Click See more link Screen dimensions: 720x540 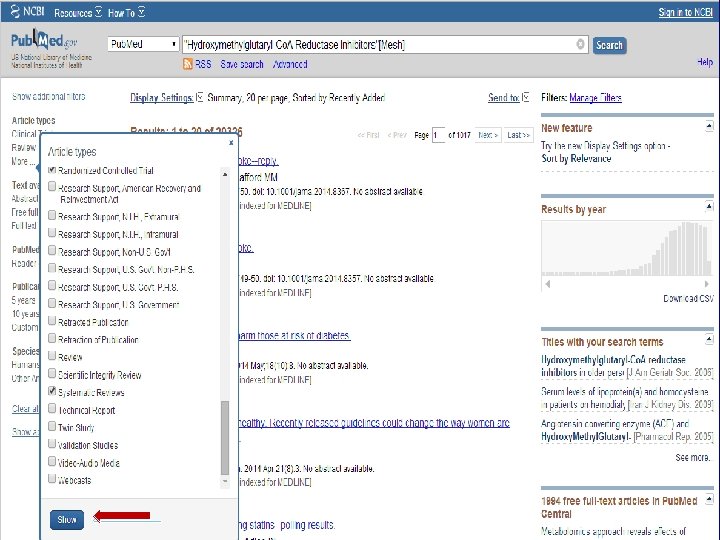click(x=692, y=457)
